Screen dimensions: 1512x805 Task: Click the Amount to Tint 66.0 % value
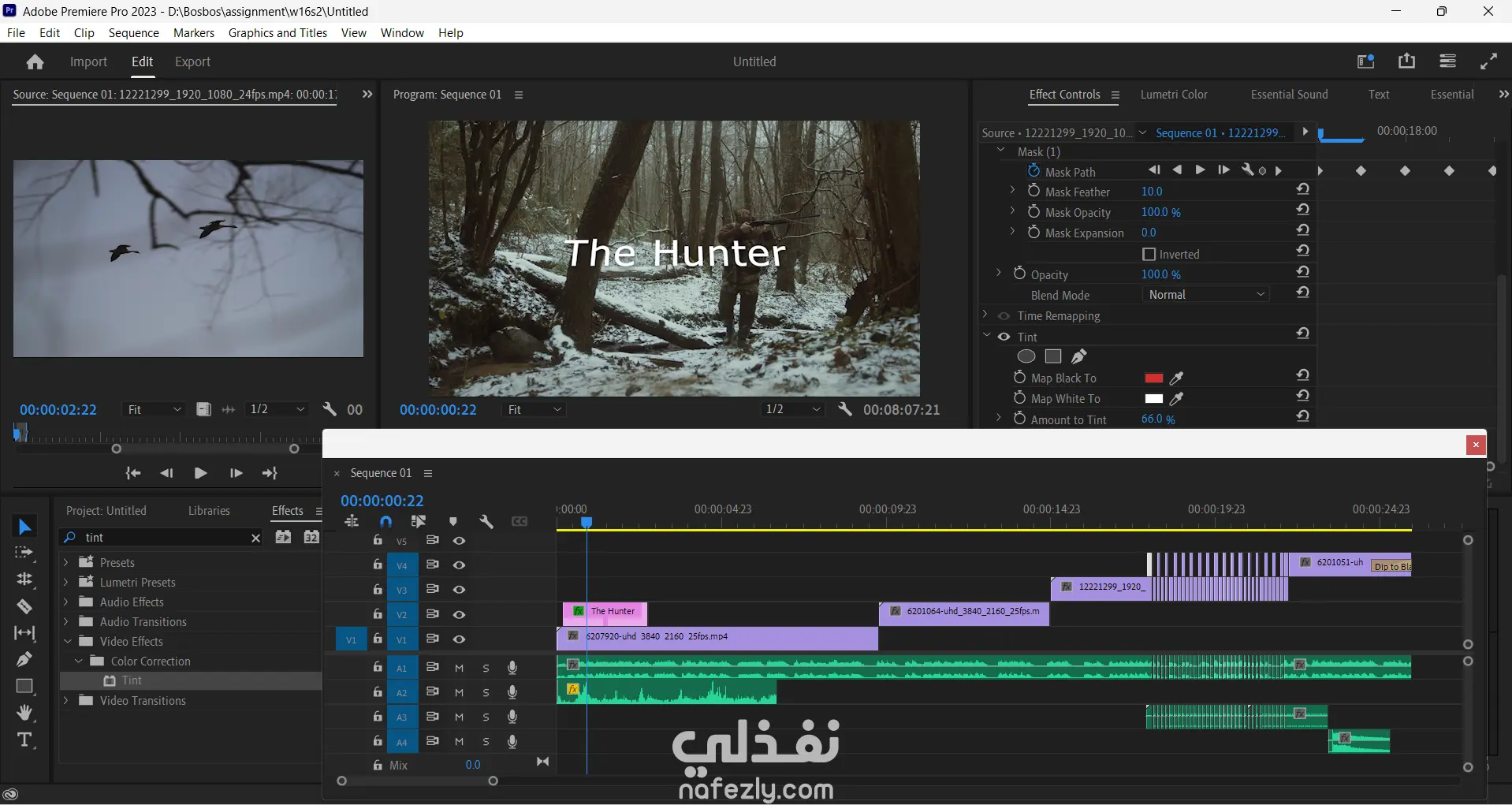(x=1158, y=419)
